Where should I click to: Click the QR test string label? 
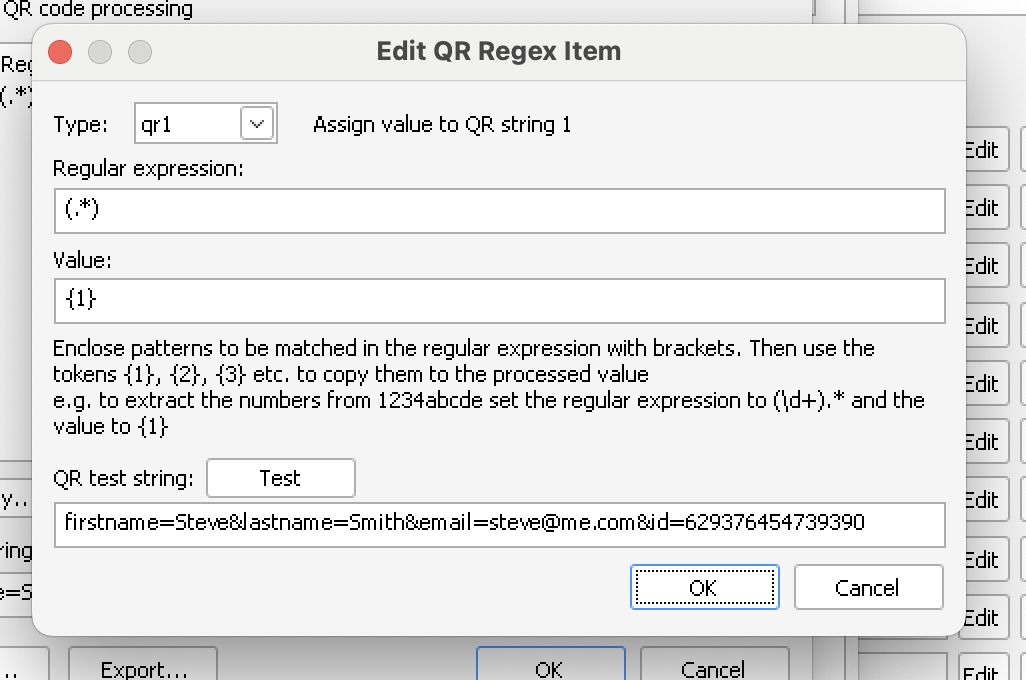[x=124, y=478]
